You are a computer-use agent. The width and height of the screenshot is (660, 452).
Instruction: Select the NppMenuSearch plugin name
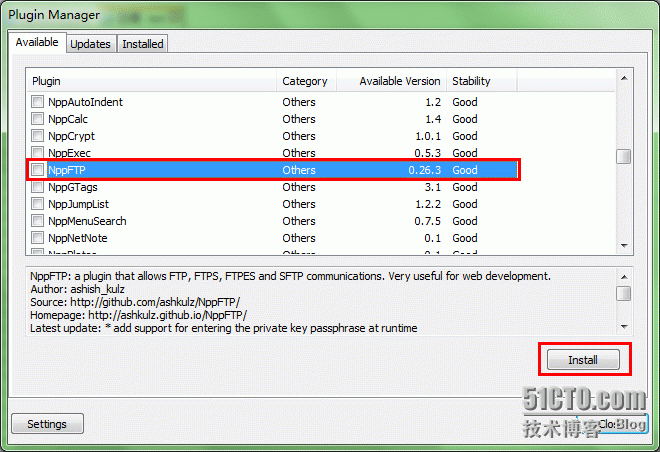tap(87, 221)
